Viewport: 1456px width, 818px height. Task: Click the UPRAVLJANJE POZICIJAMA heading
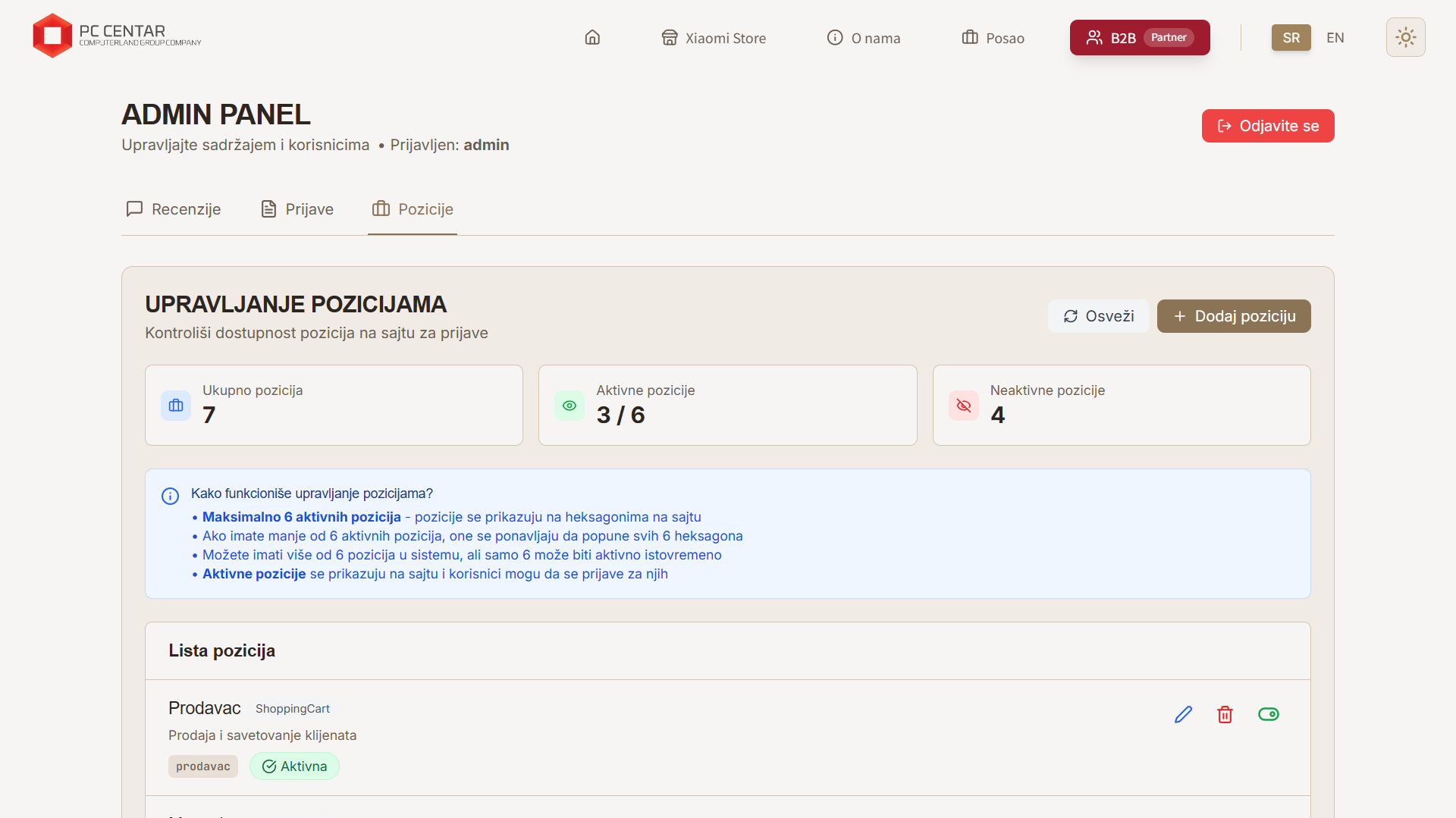point(296,304)
